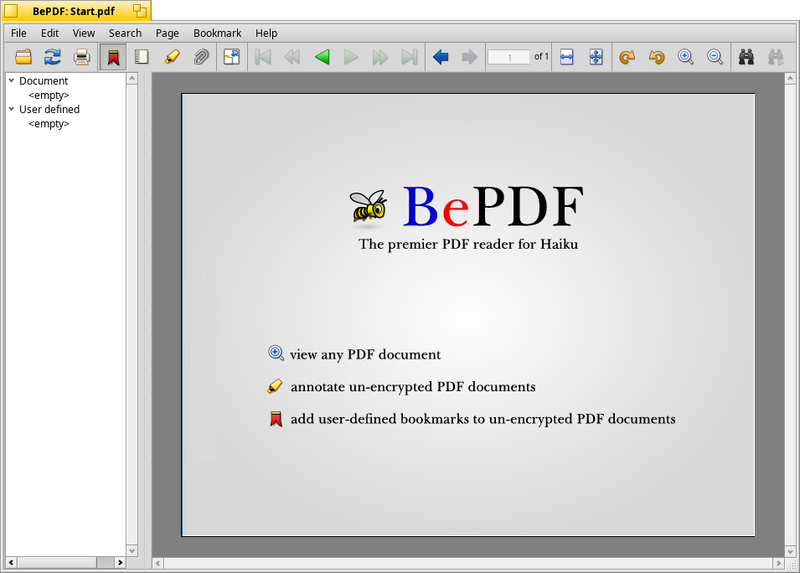Image resolution: width=800 pixels, height=573 pixels.
Task: Click the sidebar scroll down arrow
Action: coord(132,551)
